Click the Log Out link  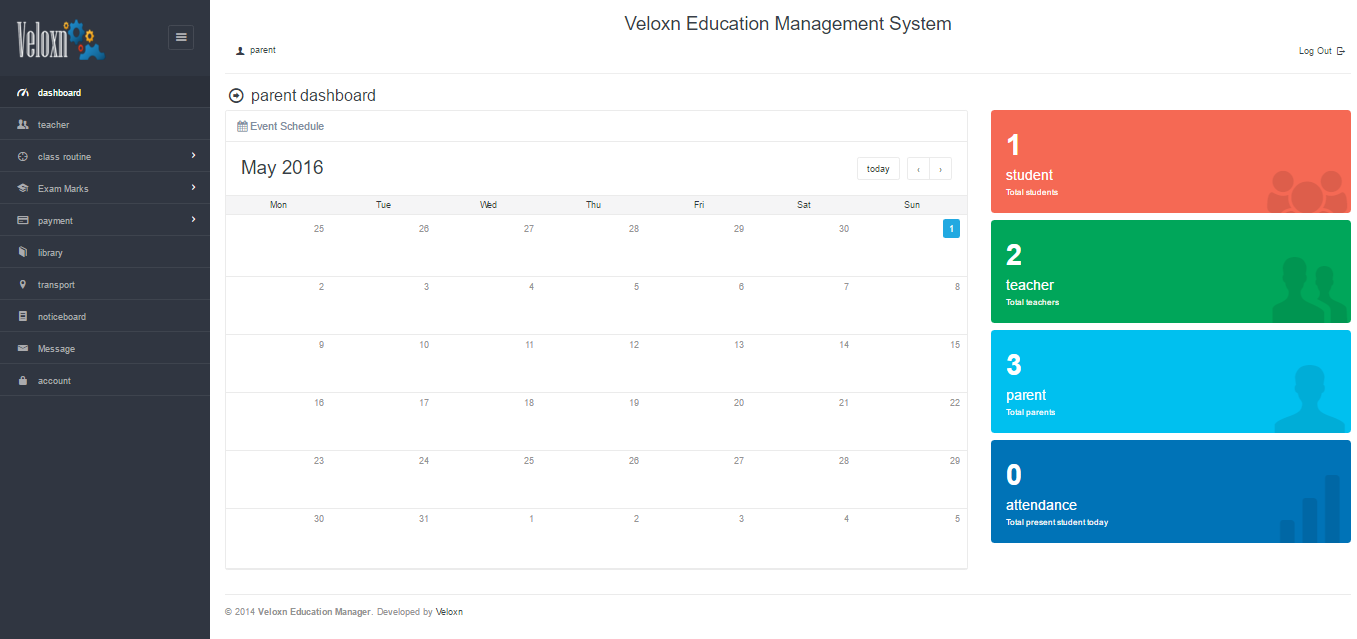pos(1320,51)
